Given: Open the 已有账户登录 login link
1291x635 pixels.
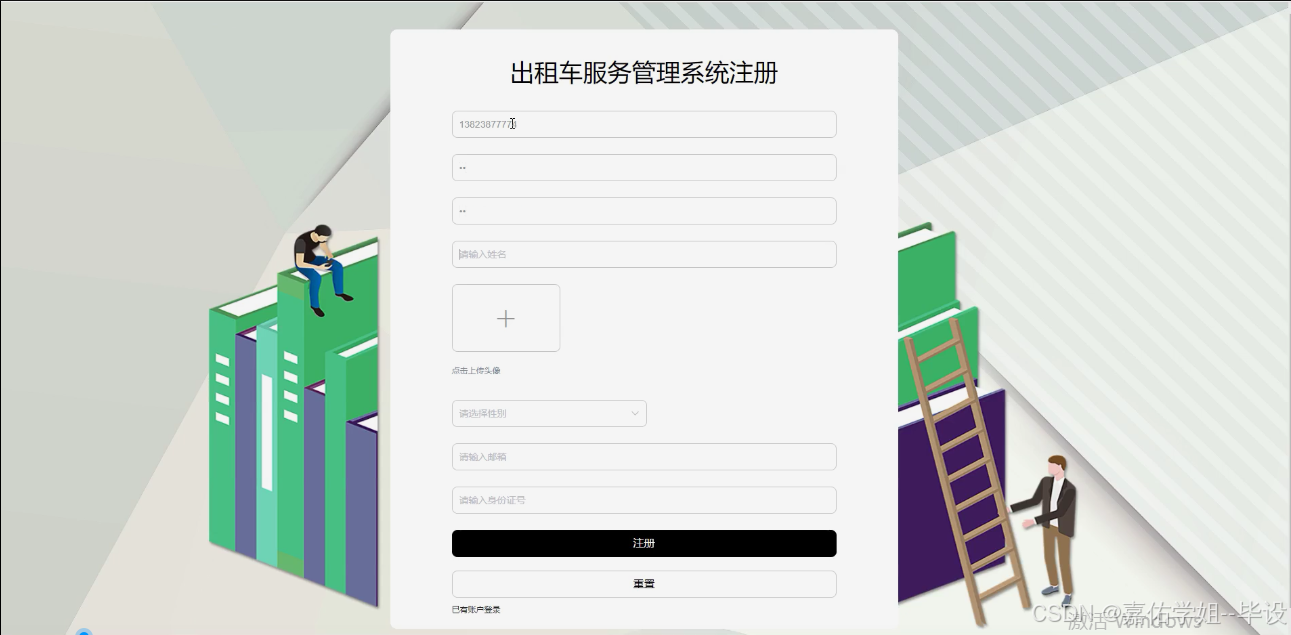Looking at the screenshot, I should click(x=476, y=609).
